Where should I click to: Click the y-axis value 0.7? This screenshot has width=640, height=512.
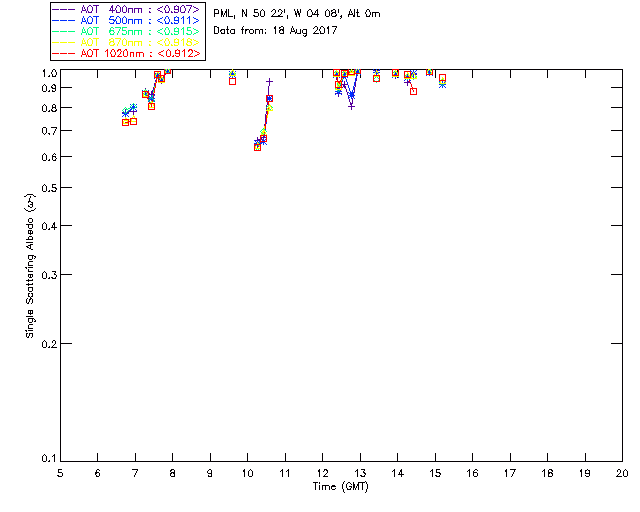(49, 131)
